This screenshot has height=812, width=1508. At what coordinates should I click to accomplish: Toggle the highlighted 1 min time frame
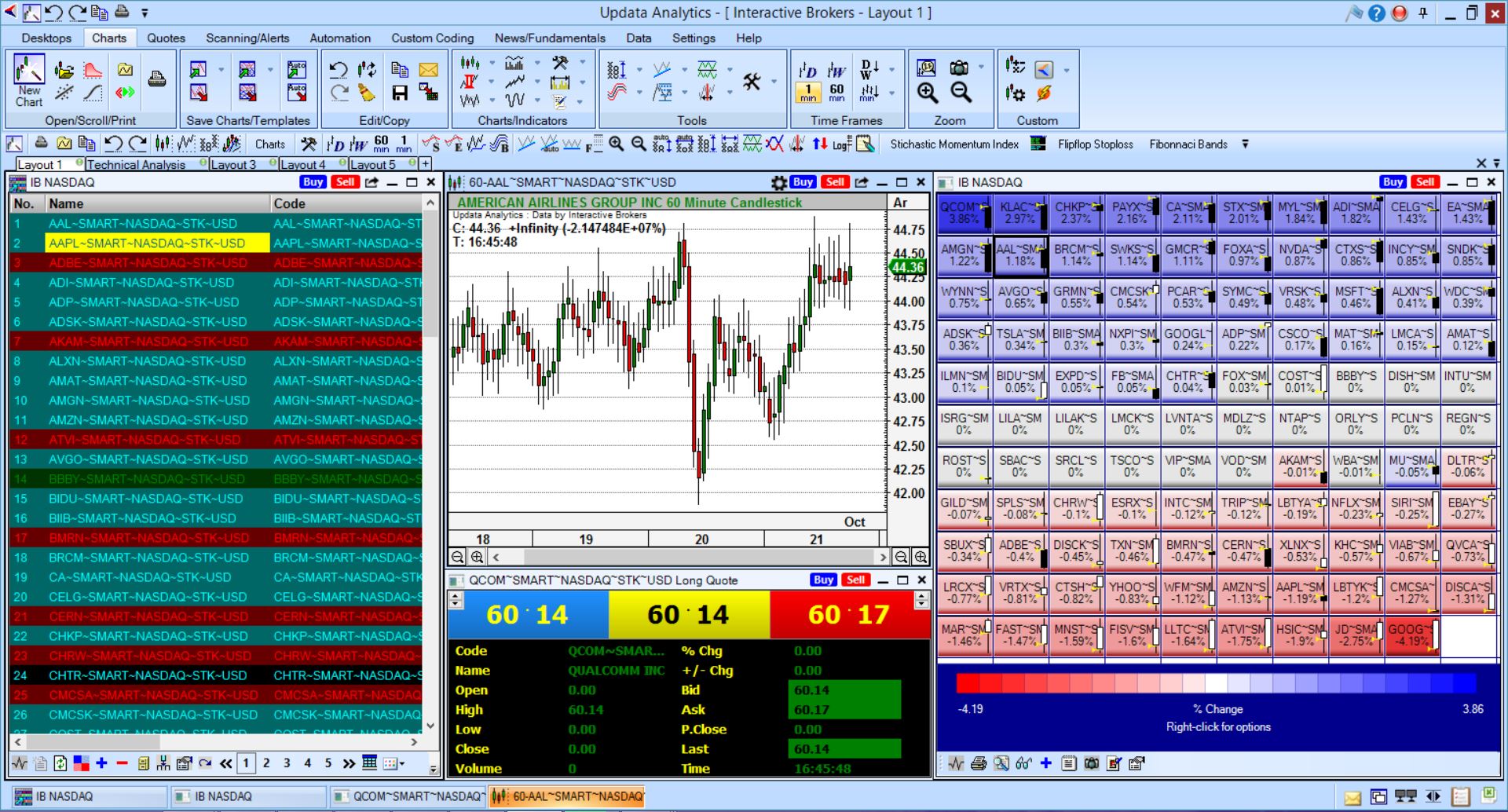point(808,93)
